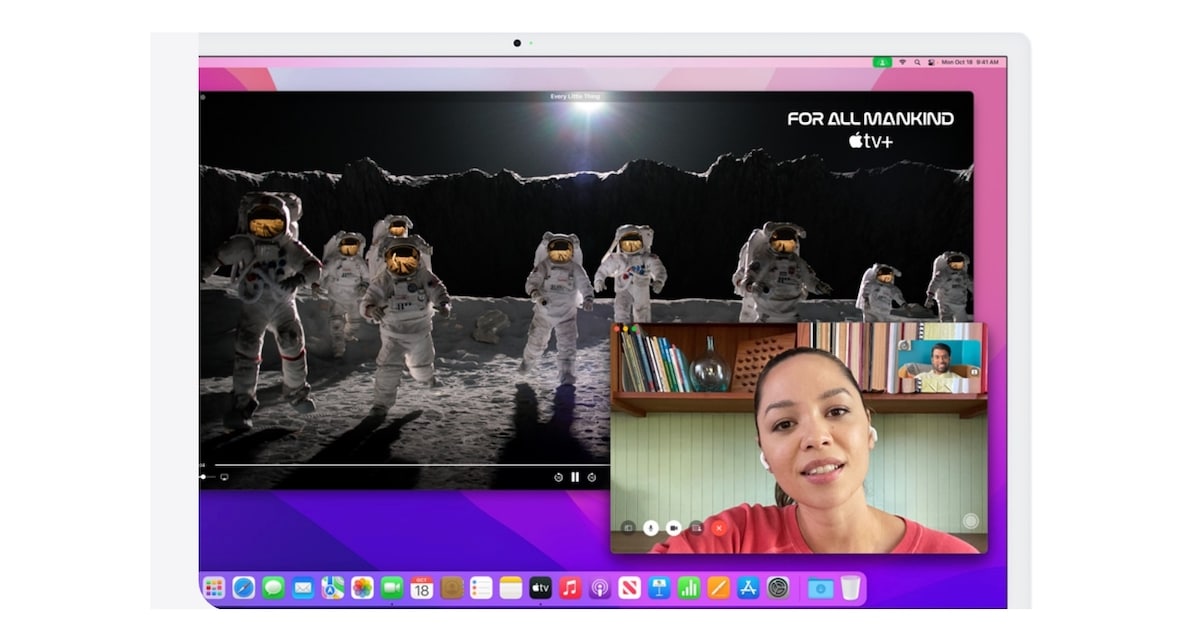Pause the For All Mankind video
This screenshot has width=1200, height=628.
pos(575,477)
